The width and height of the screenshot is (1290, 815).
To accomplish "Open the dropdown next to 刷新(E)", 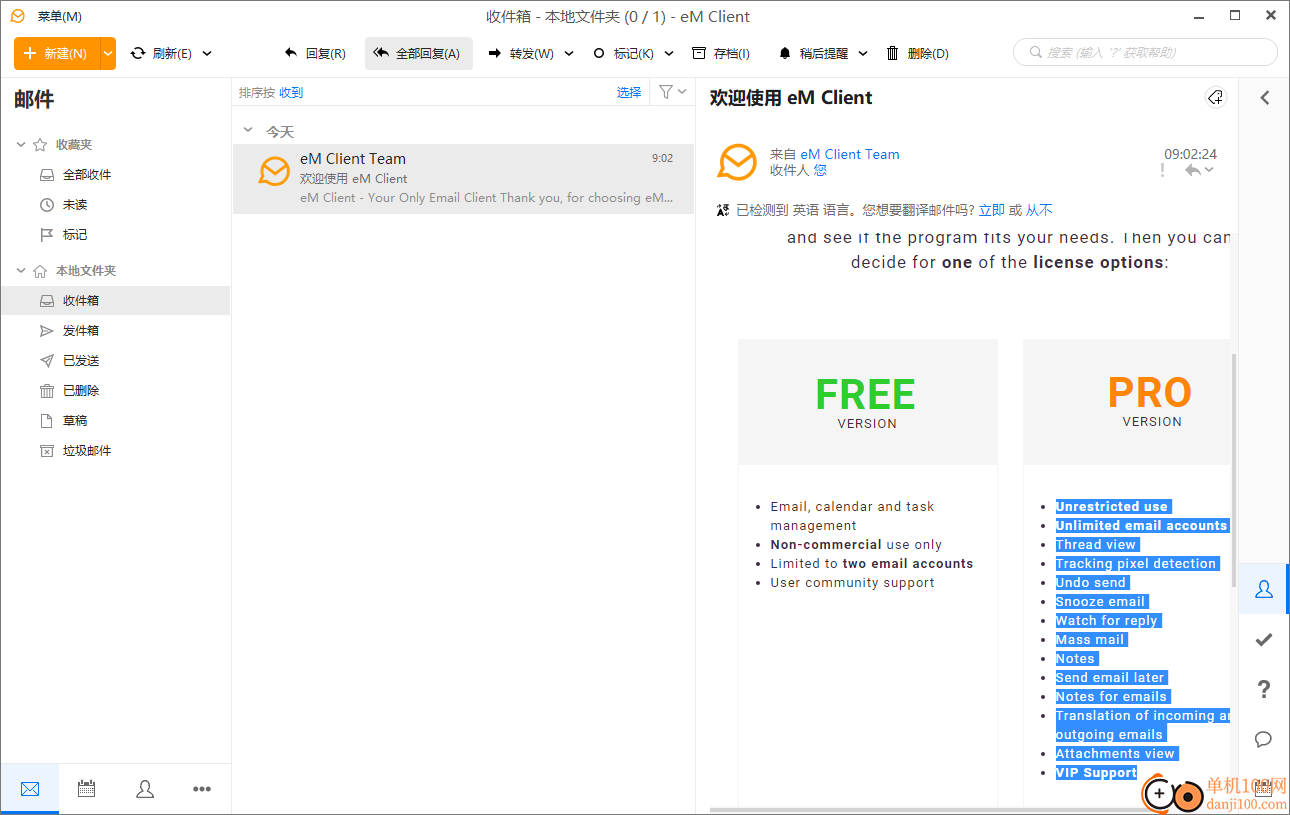I will tap(207, 54).
